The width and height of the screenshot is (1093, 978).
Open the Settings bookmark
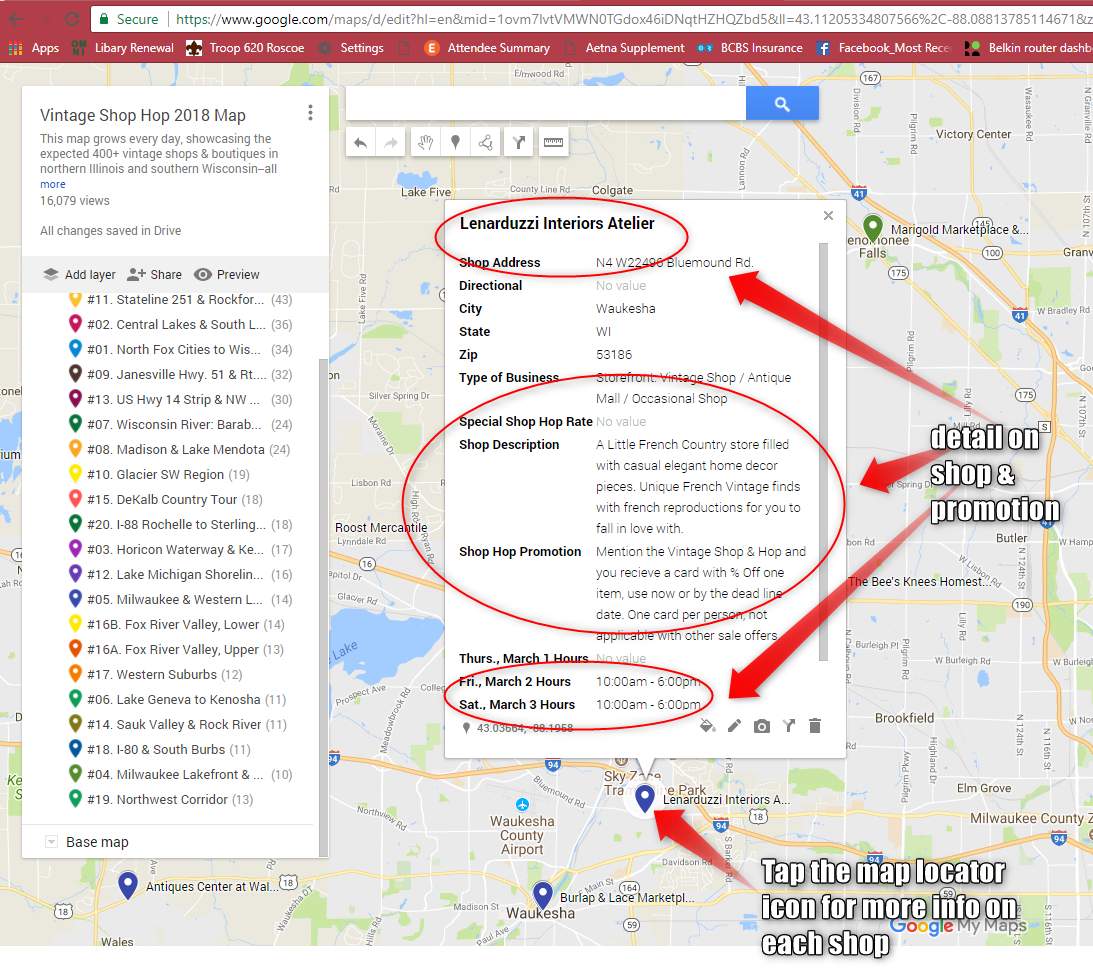[351, 48]
